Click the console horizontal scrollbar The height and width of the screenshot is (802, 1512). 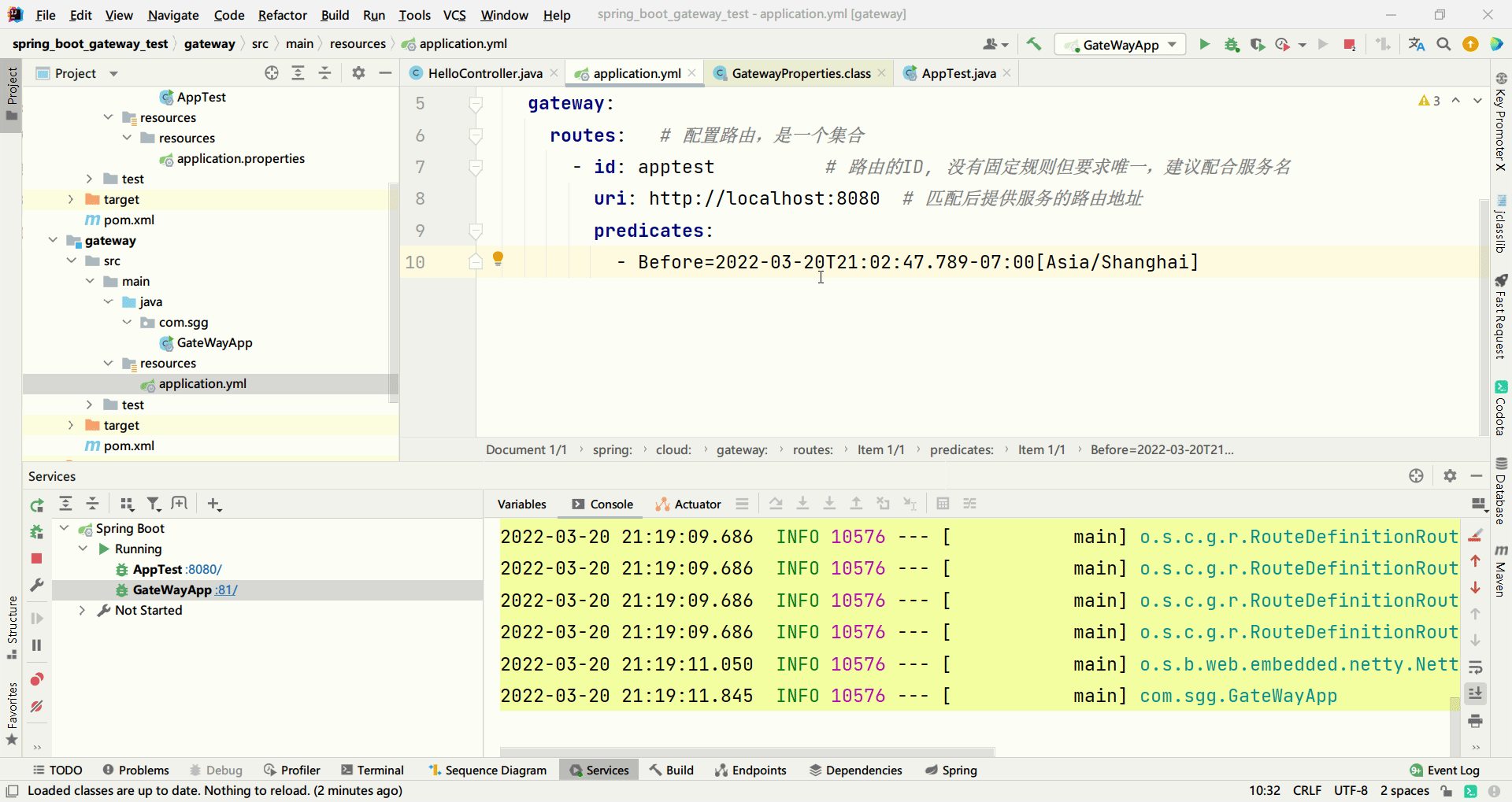point(747,752)
